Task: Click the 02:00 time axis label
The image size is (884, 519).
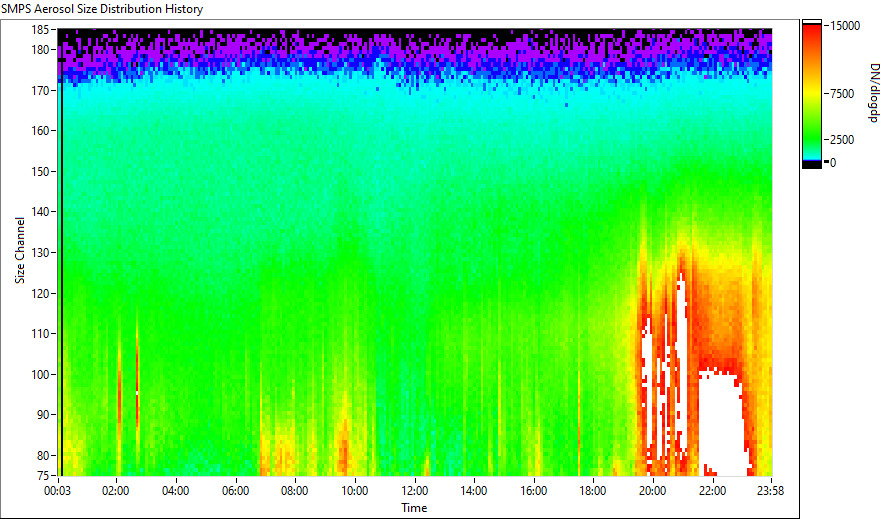Action: tap(116, 491)
